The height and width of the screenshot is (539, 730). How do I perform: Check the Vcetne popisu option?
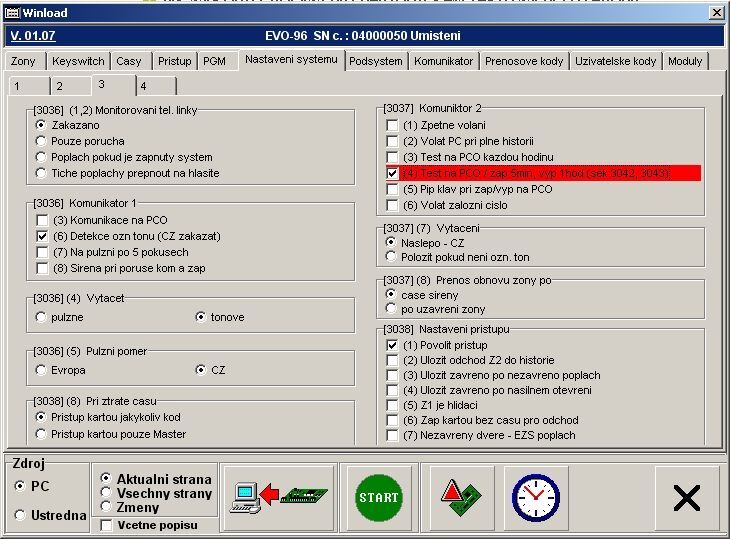point(106,525)
